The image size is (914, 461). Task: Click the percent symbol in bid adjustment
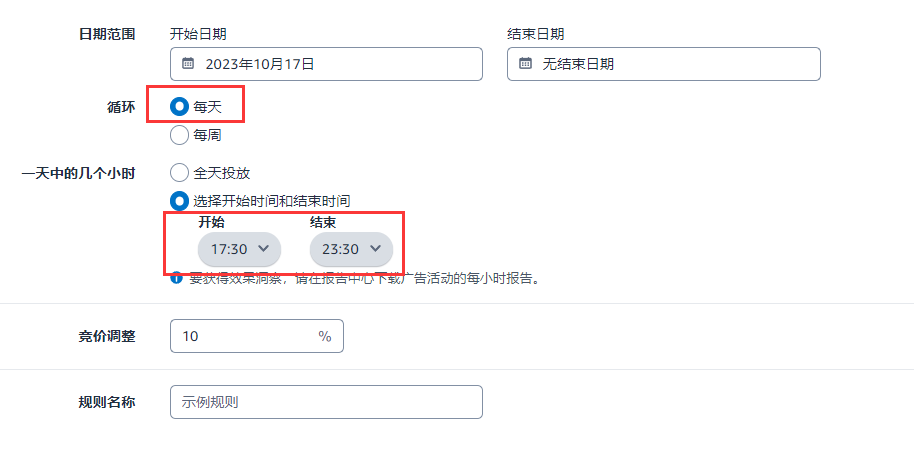[x=325, y=336]
